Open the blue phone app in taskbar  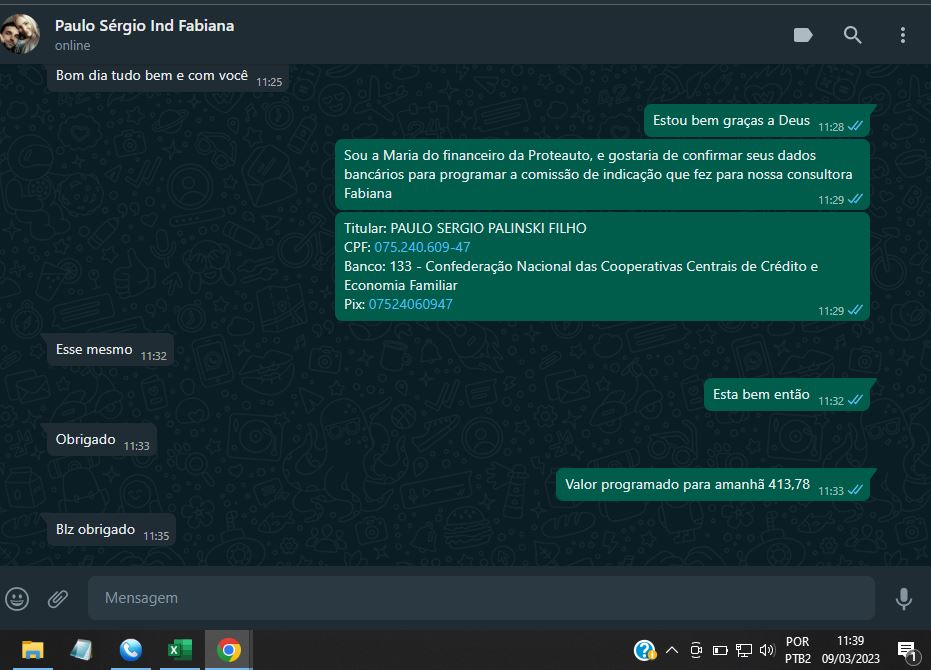click(x=131, y=650)
